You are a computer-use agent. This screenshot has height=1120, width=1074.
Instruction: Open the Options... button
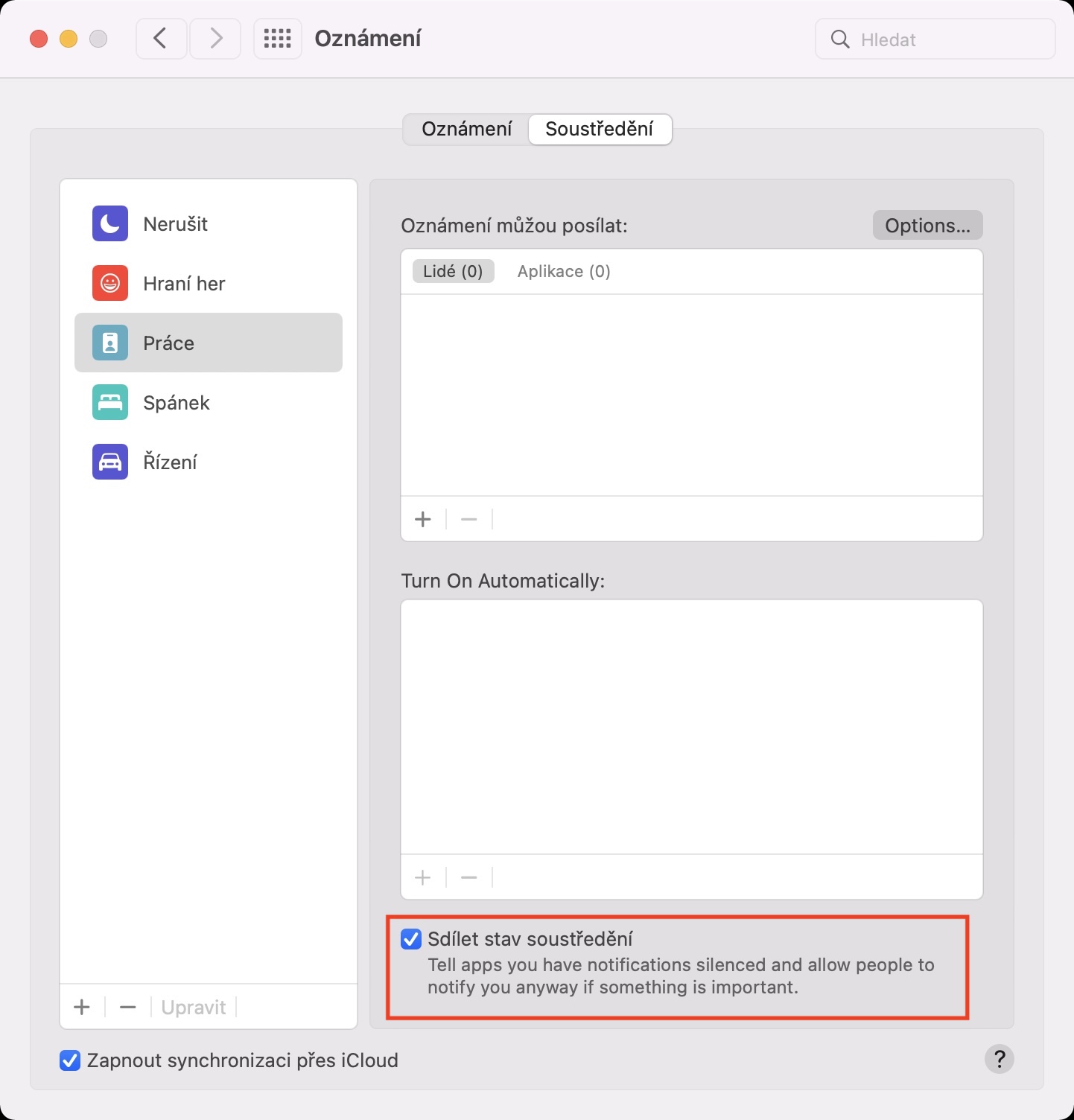(x=928, y=225)
